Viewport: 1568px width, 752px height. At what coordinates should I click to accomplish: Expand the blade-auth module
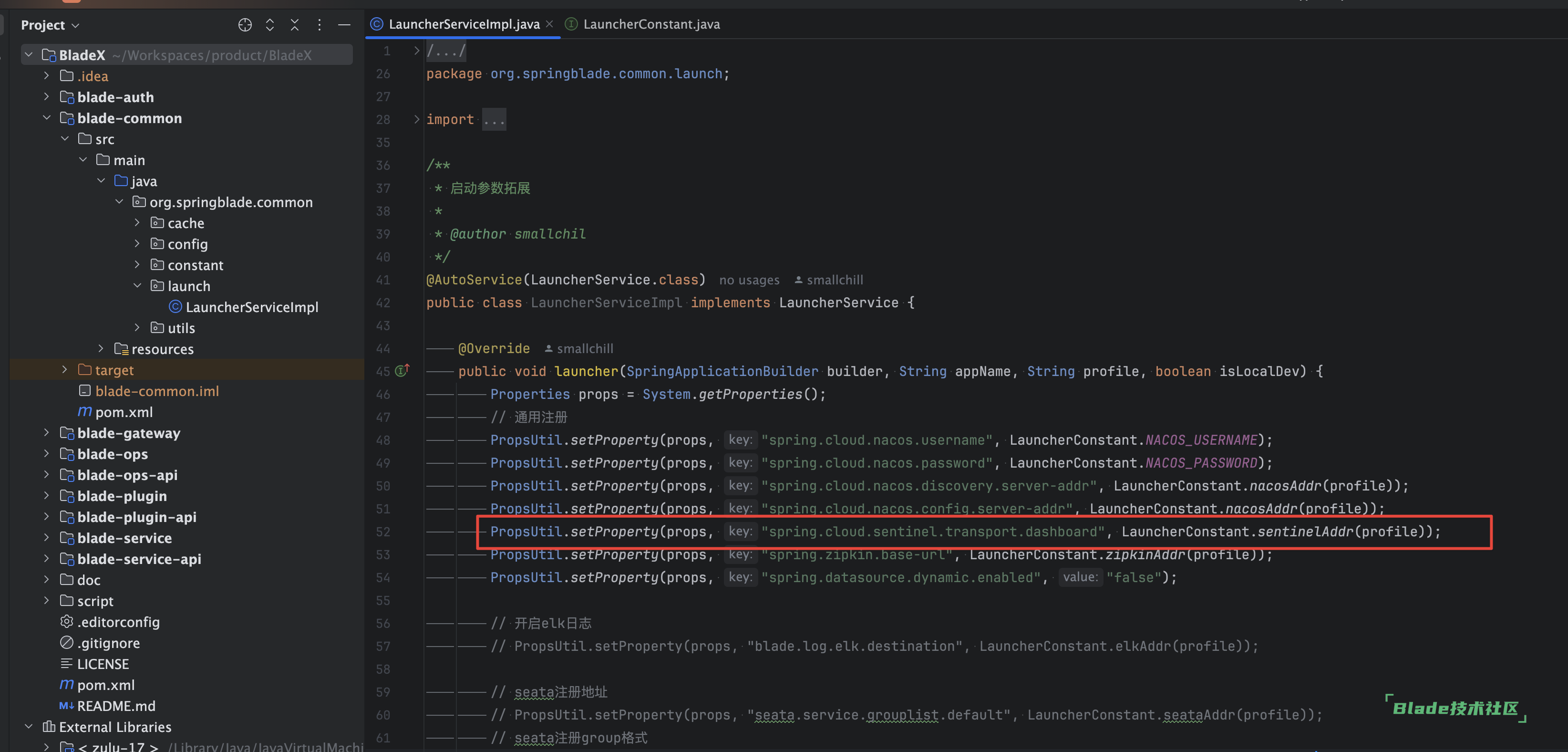pos(46,97)
